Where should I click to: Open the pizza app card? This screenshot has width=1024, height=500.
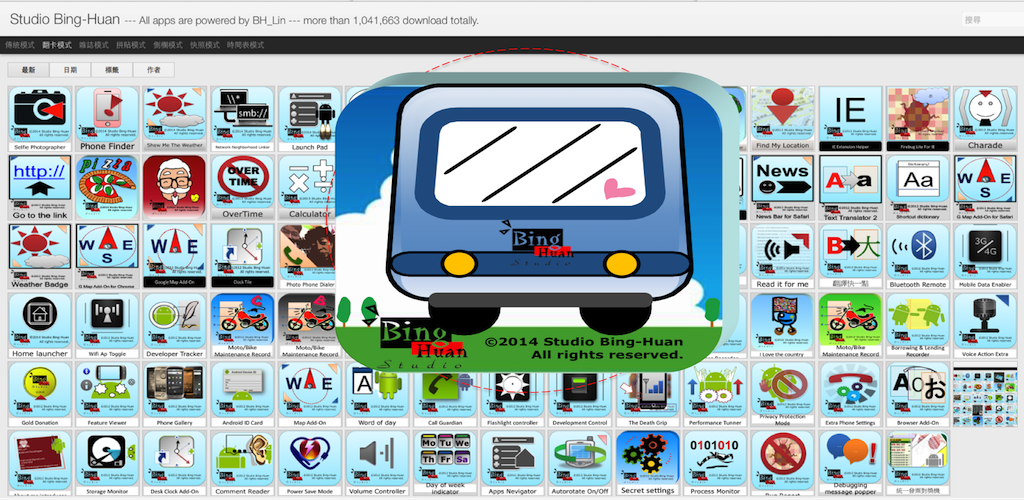pos(108,187)
